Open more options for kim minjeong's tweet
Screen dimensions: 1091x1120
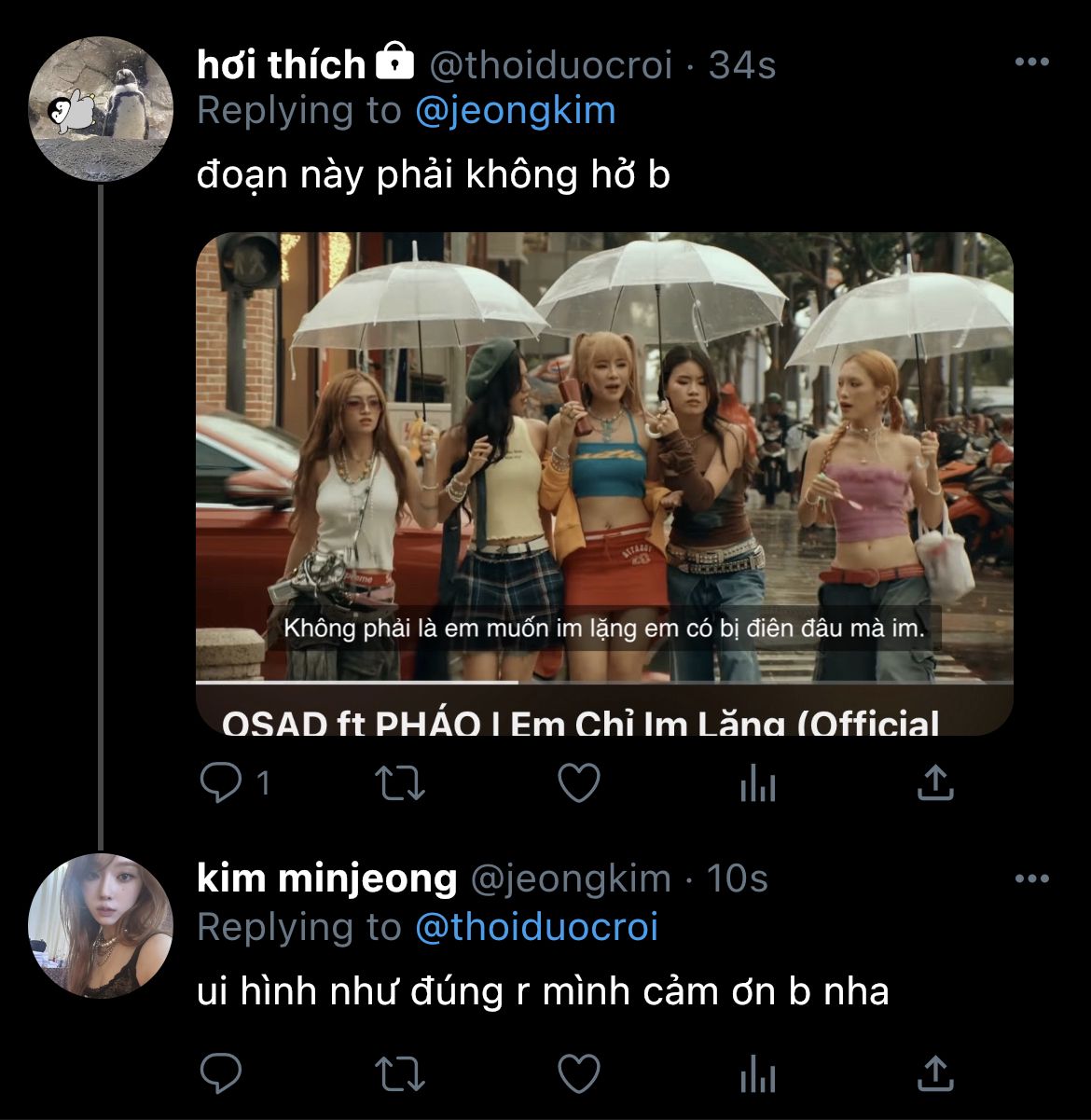click(1031, 878)
